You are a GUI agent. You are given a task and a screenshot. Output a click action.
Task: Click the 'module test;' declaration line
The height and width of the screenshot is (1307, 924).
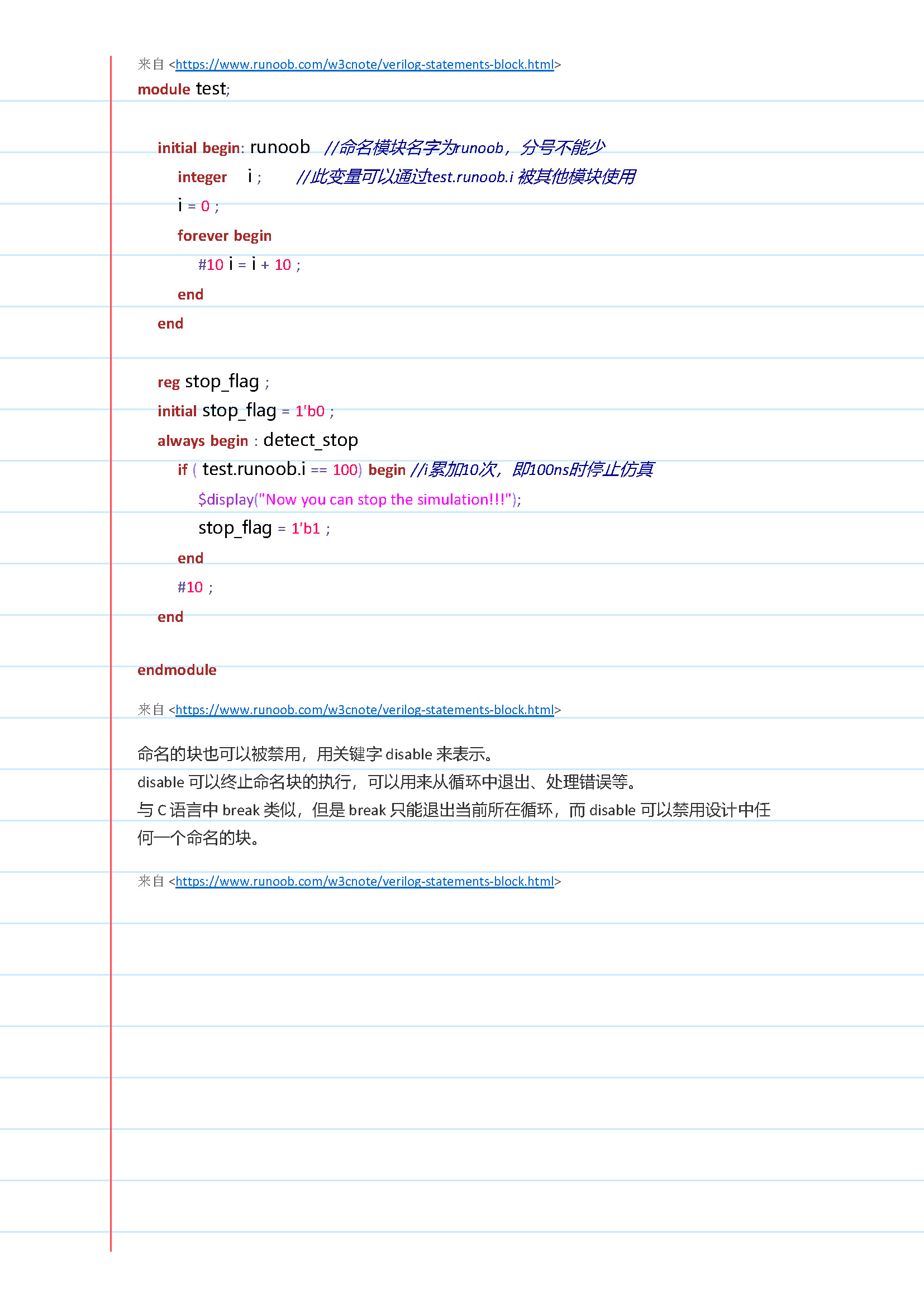[183, 89]
